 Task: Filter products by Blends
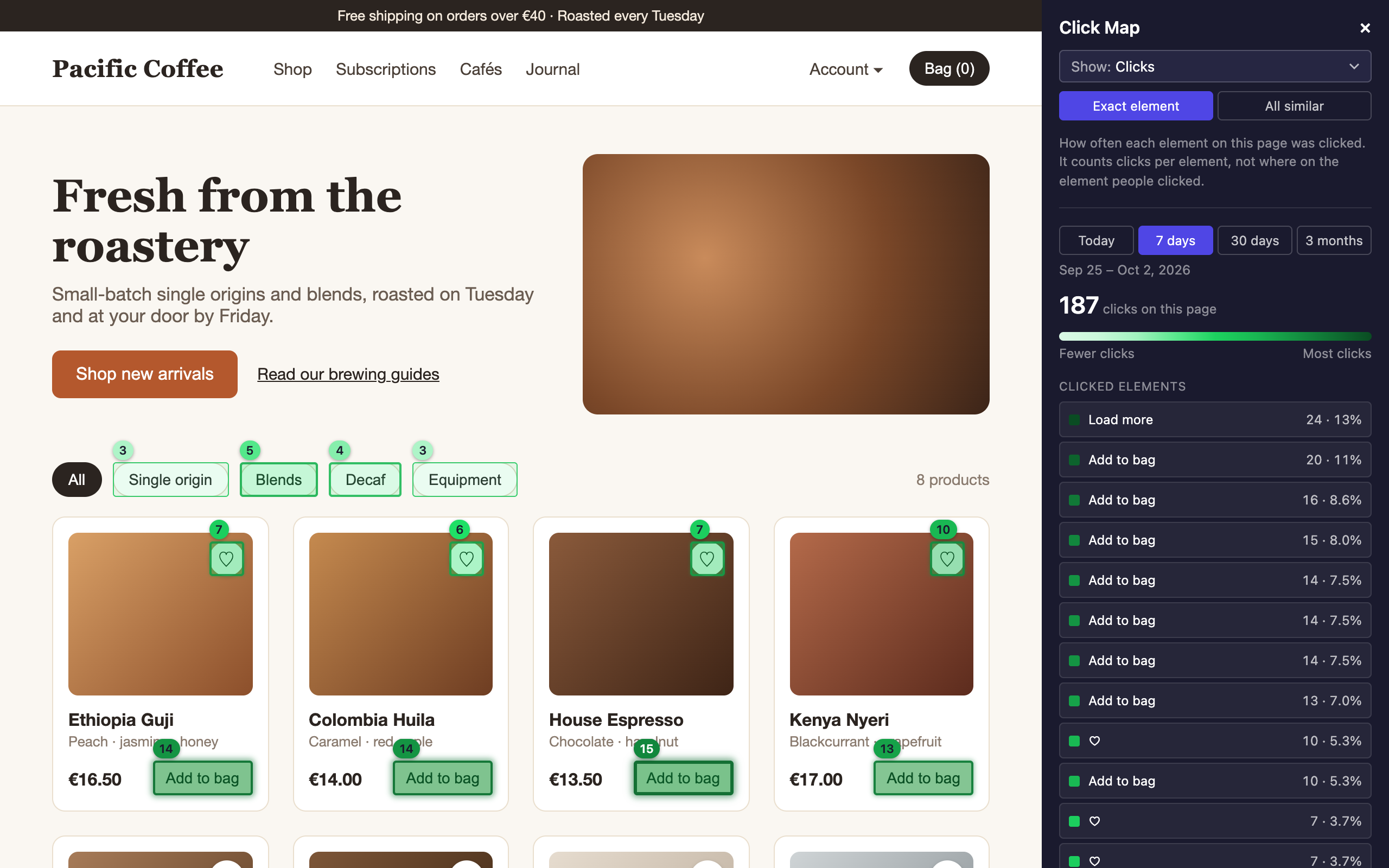pos(278,480)
